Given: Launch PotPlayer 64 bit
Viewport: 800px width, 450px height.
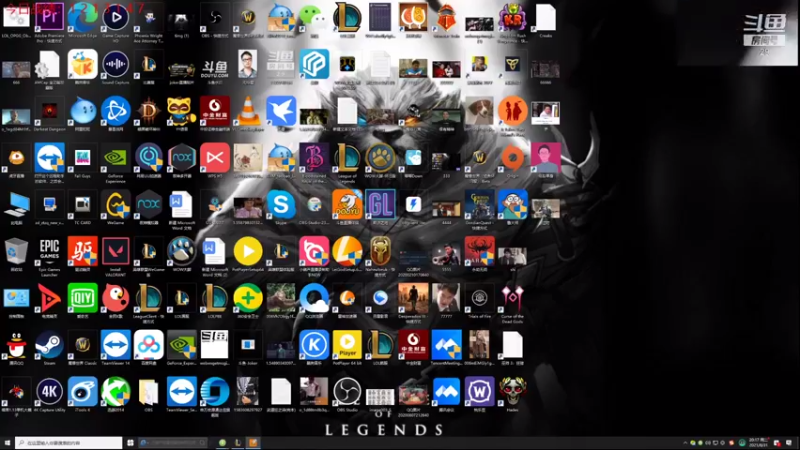Looking at the screenshot, I should tap(347, 345).
